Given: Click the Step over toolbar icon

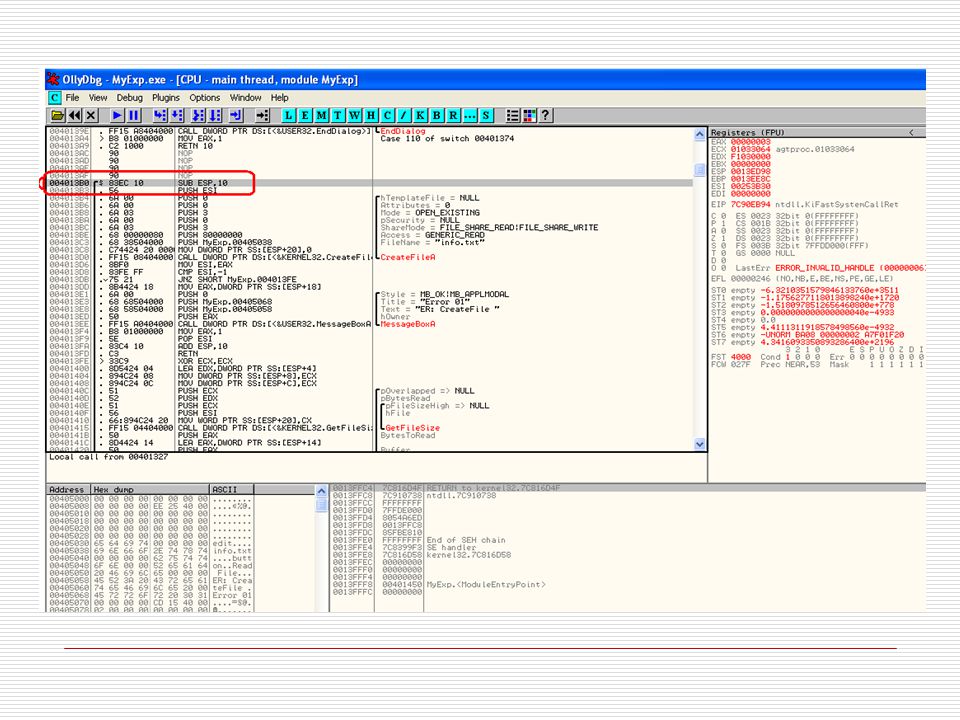Looking at the screenshot, I should point(177,115).
